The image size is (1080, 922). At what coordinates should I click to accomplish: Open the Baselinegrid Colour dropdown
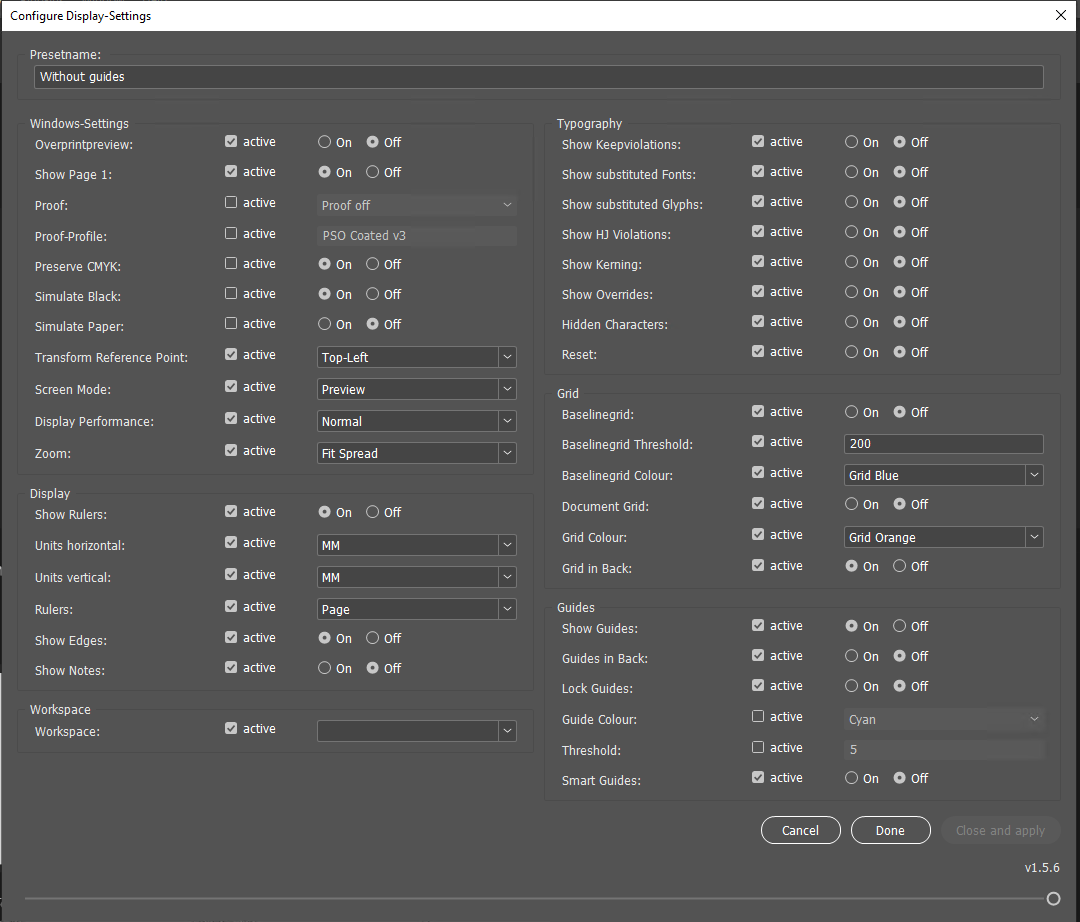(943, 475)
